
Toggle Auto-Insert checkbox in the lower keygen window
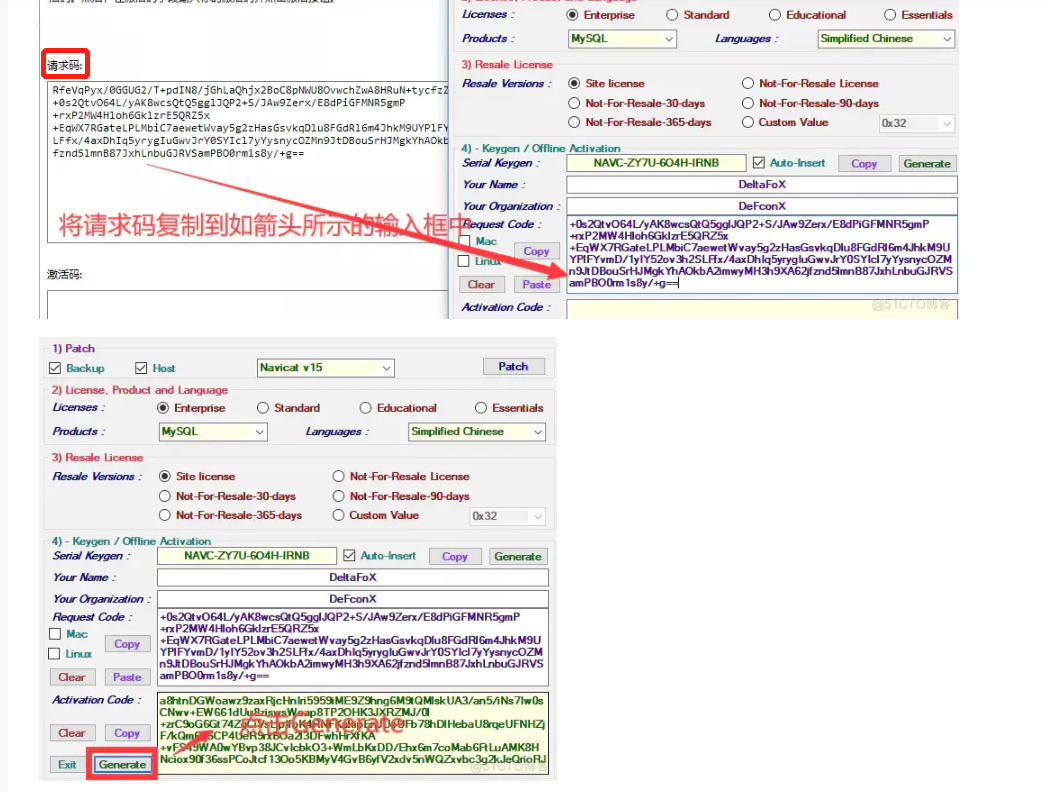[349, 556]
